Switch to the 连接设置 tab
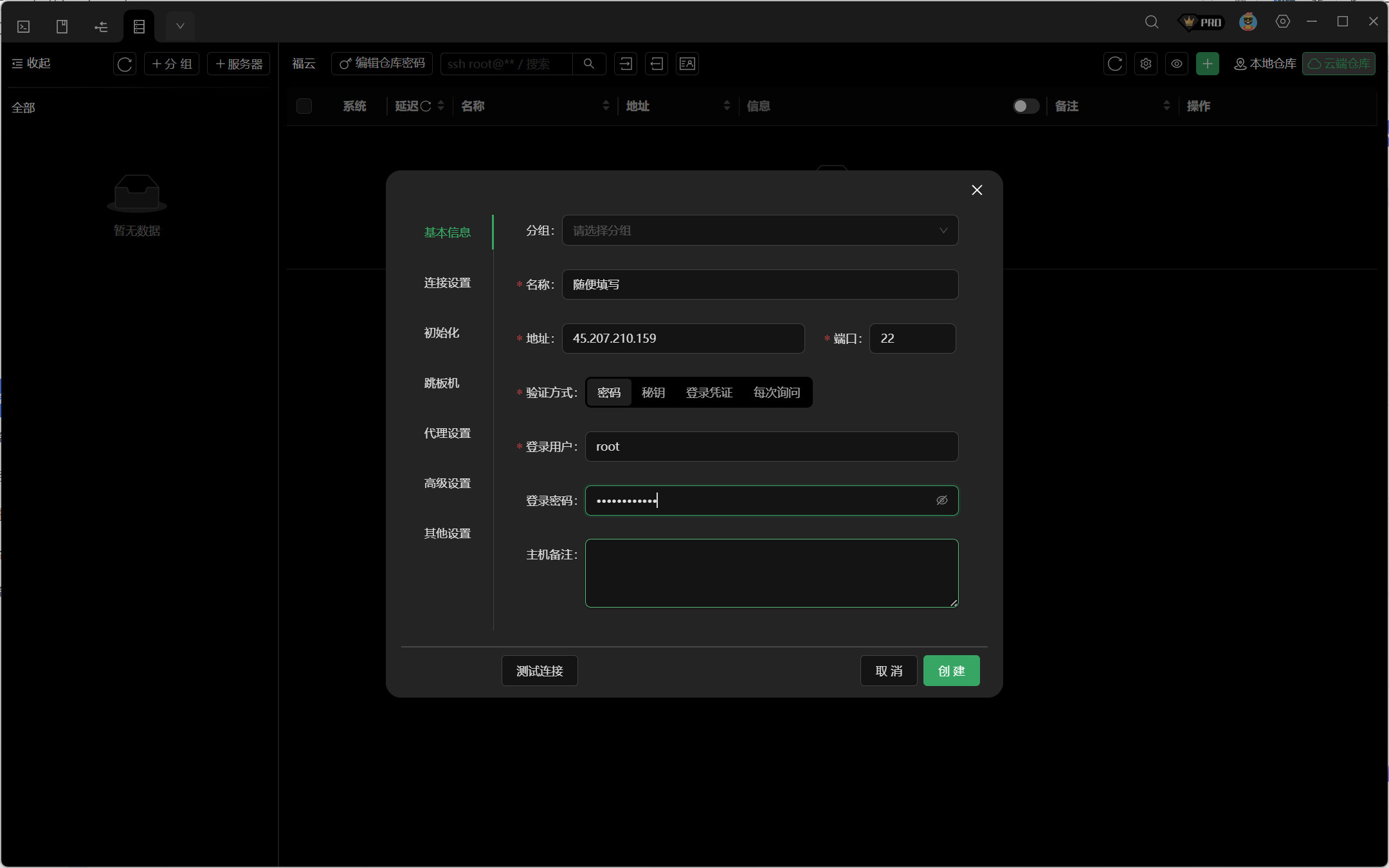Image resolution: width=1389 pixels, height=868 pixels. pyautogui.click(x=447, y=283)
